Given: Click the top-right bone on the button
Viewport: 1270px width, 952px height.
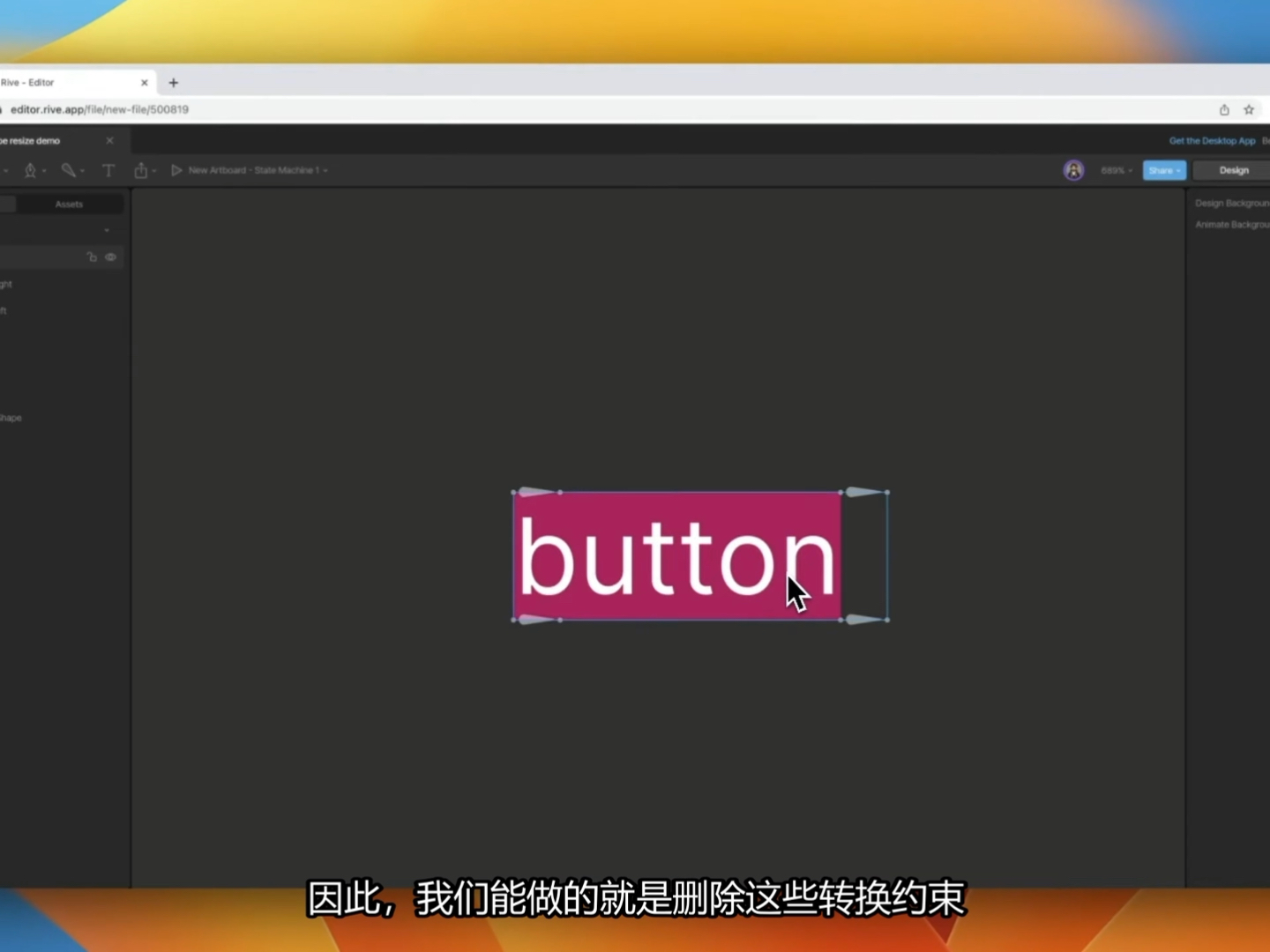Looking at the screenshot, I should pos(864,492).
